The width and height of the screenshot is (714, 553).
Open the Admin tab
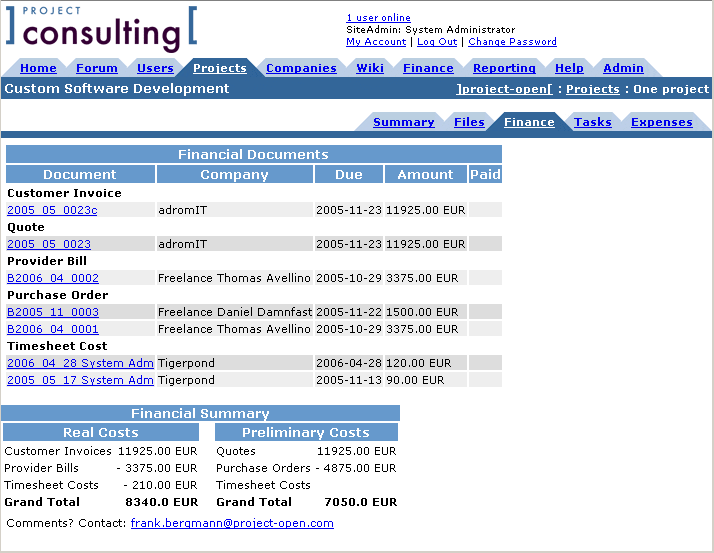point(623,68)
